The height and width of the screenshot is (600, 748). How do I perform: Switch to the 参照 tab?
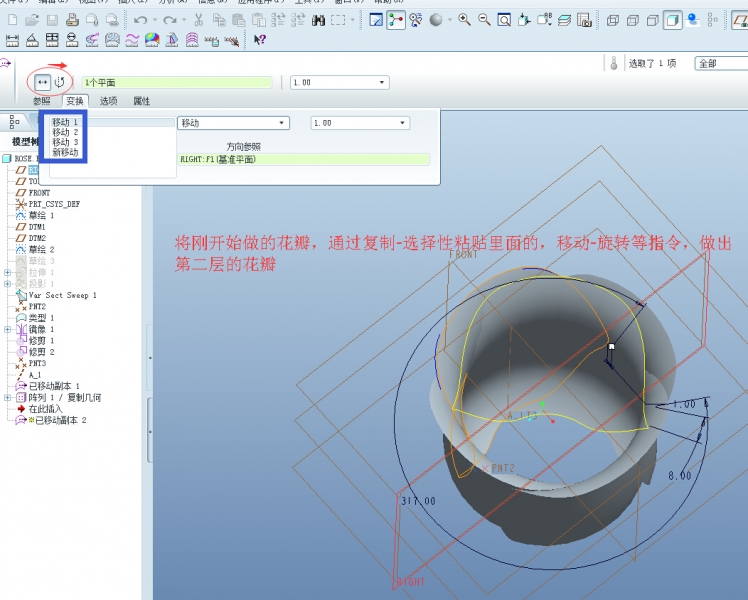coord(41,101)
